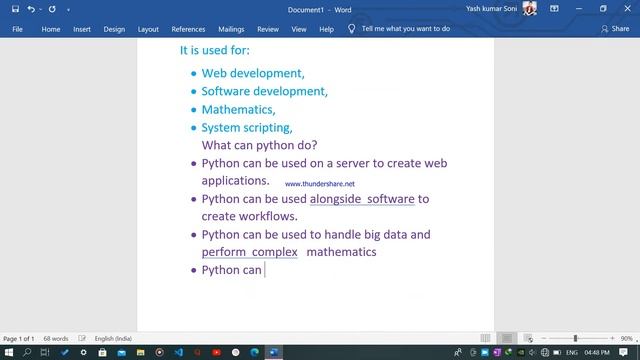Click the volume speaker icon
Screen dimensions: 640x360
click(x=532, y=352)
